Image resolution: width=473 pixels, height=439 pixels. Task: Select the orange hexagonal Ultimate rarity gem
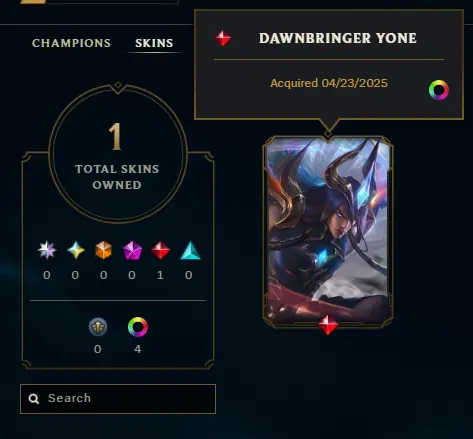pyautogui.click(x=104, y=250)
